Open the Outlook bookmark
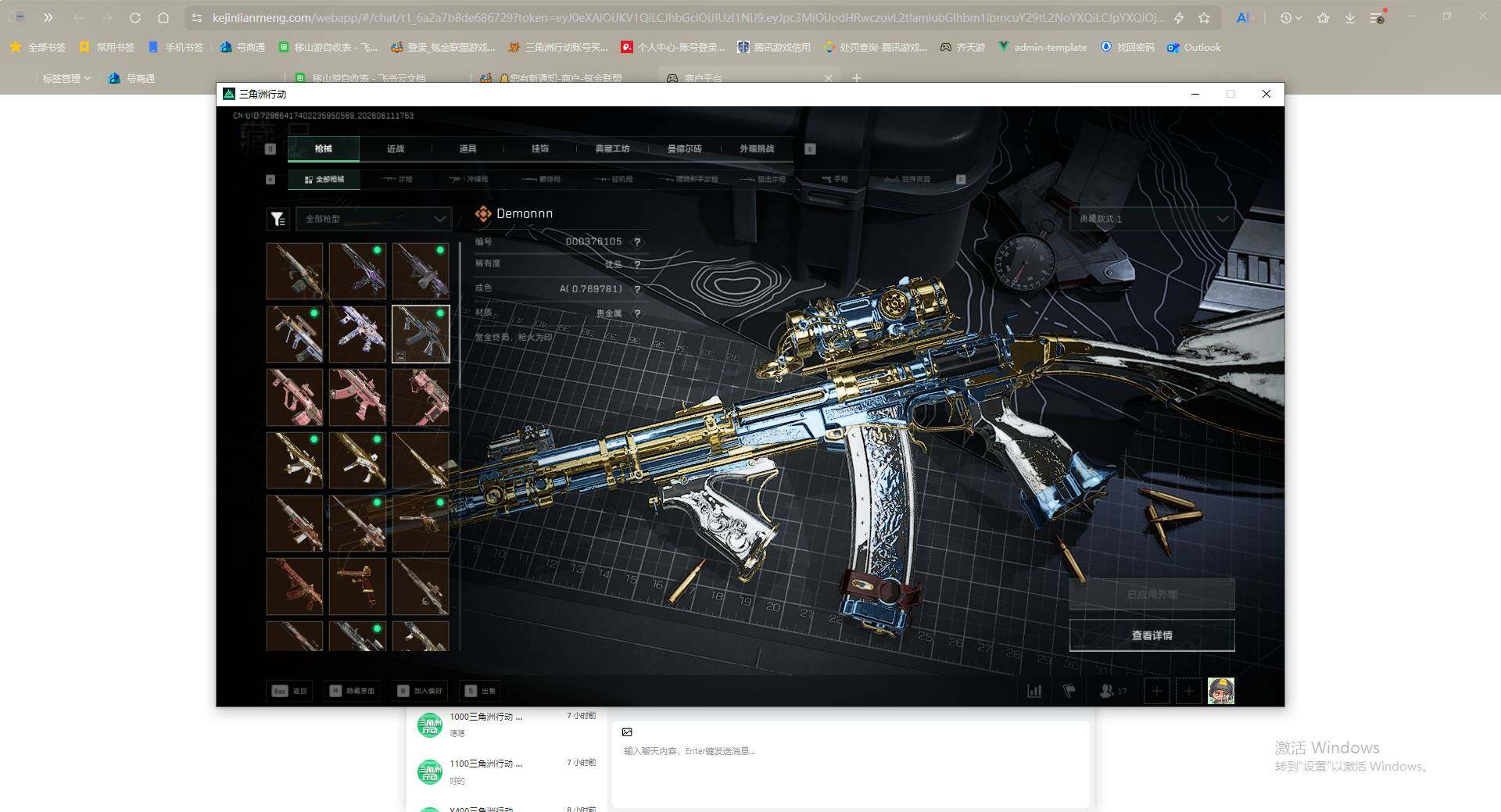 (1194, 48)
